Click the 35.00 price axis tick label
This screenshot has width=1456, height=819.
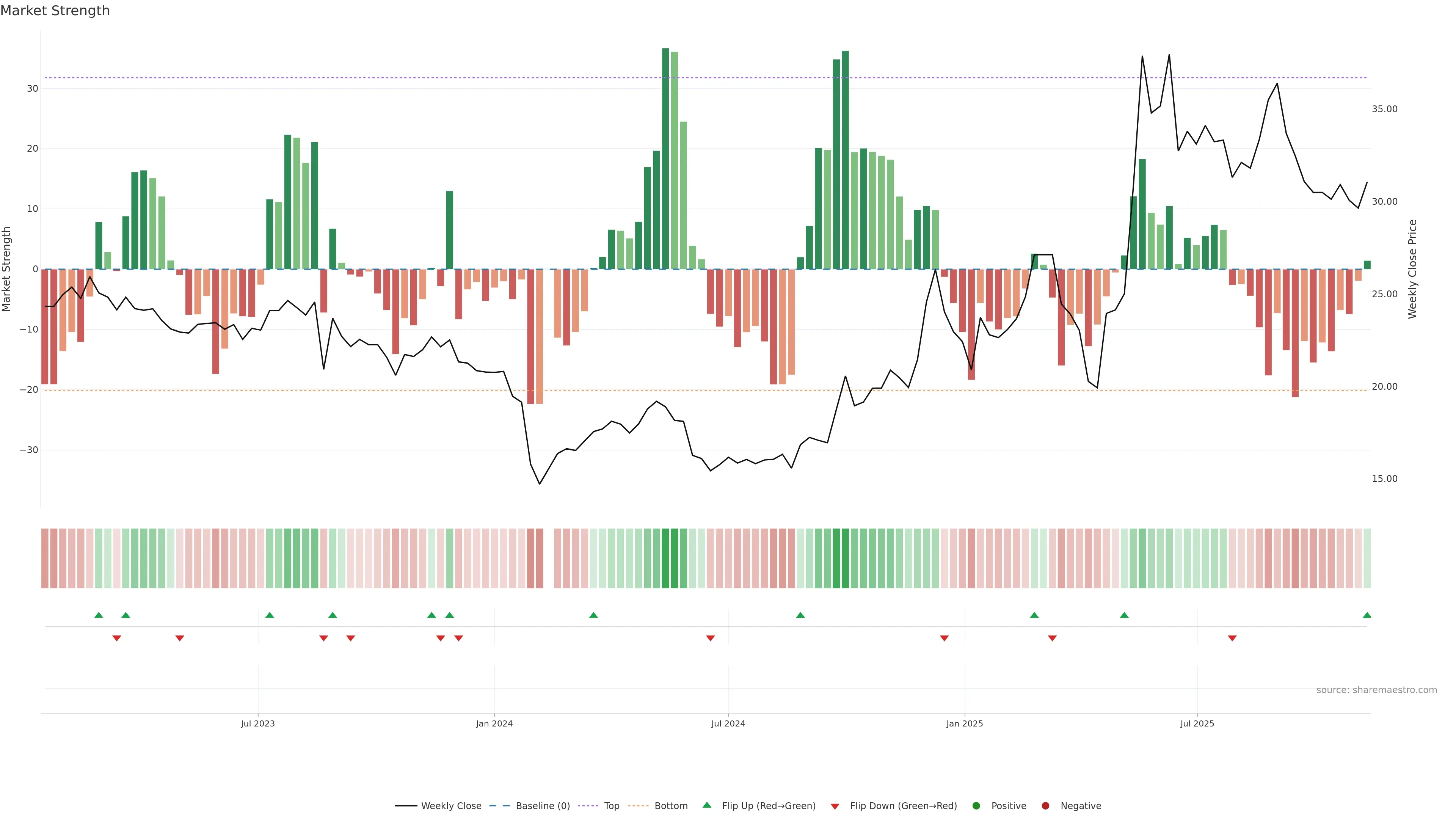1384,109
